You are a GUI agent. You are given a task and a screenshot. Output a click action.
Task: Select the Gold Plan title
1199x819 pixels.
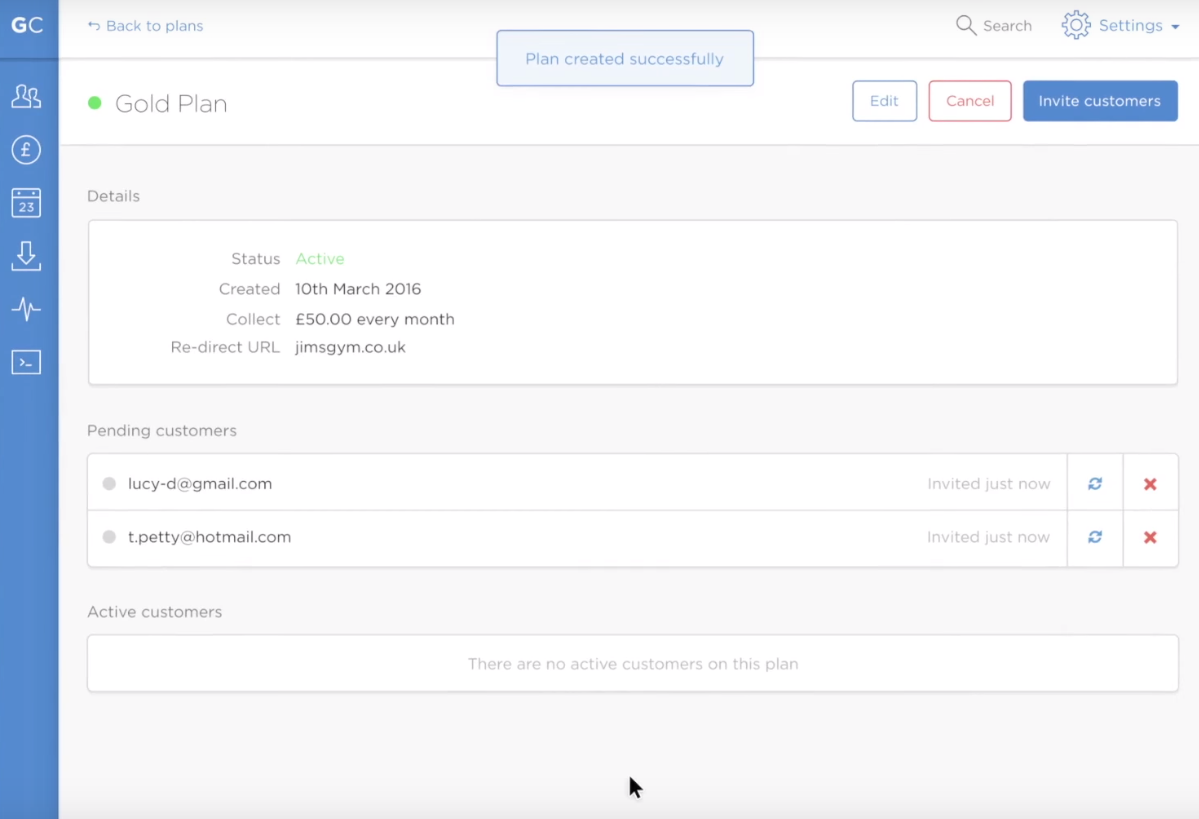(x=171, y=103)
